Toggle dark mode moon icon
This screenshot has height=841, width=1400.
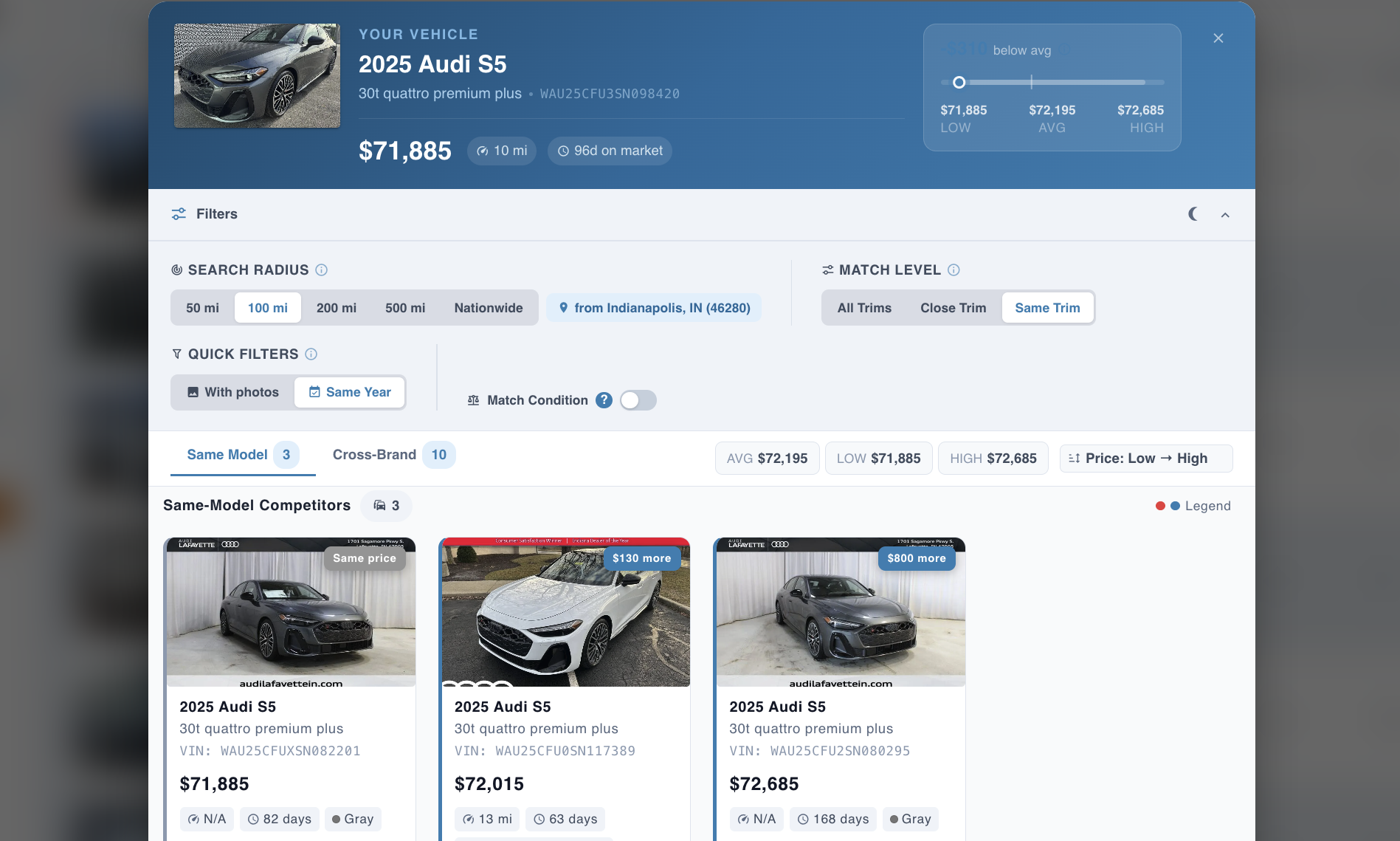pyautogui.click(x=1193, y=214)
